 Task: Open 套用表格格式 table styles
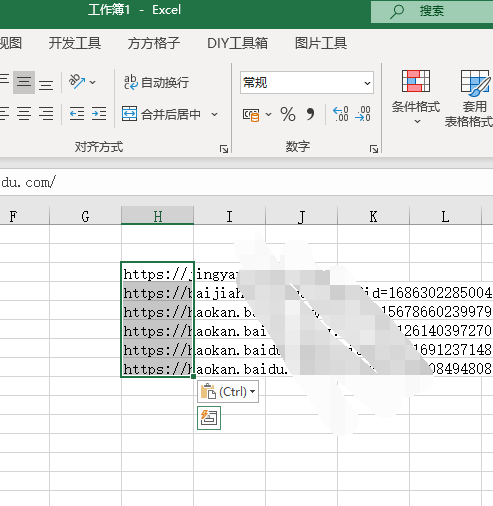tap(470, 99)
